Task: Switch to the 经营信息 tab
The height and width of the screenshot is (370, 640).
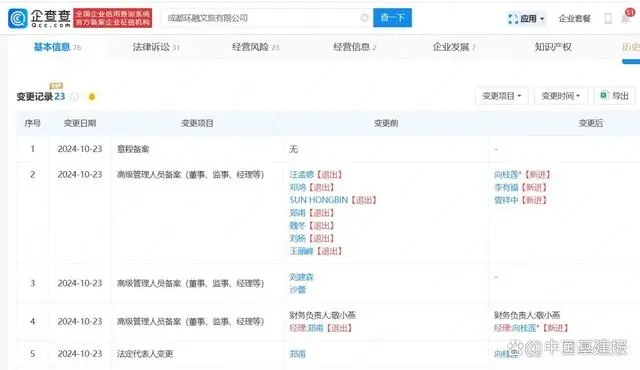Action: 354,47
